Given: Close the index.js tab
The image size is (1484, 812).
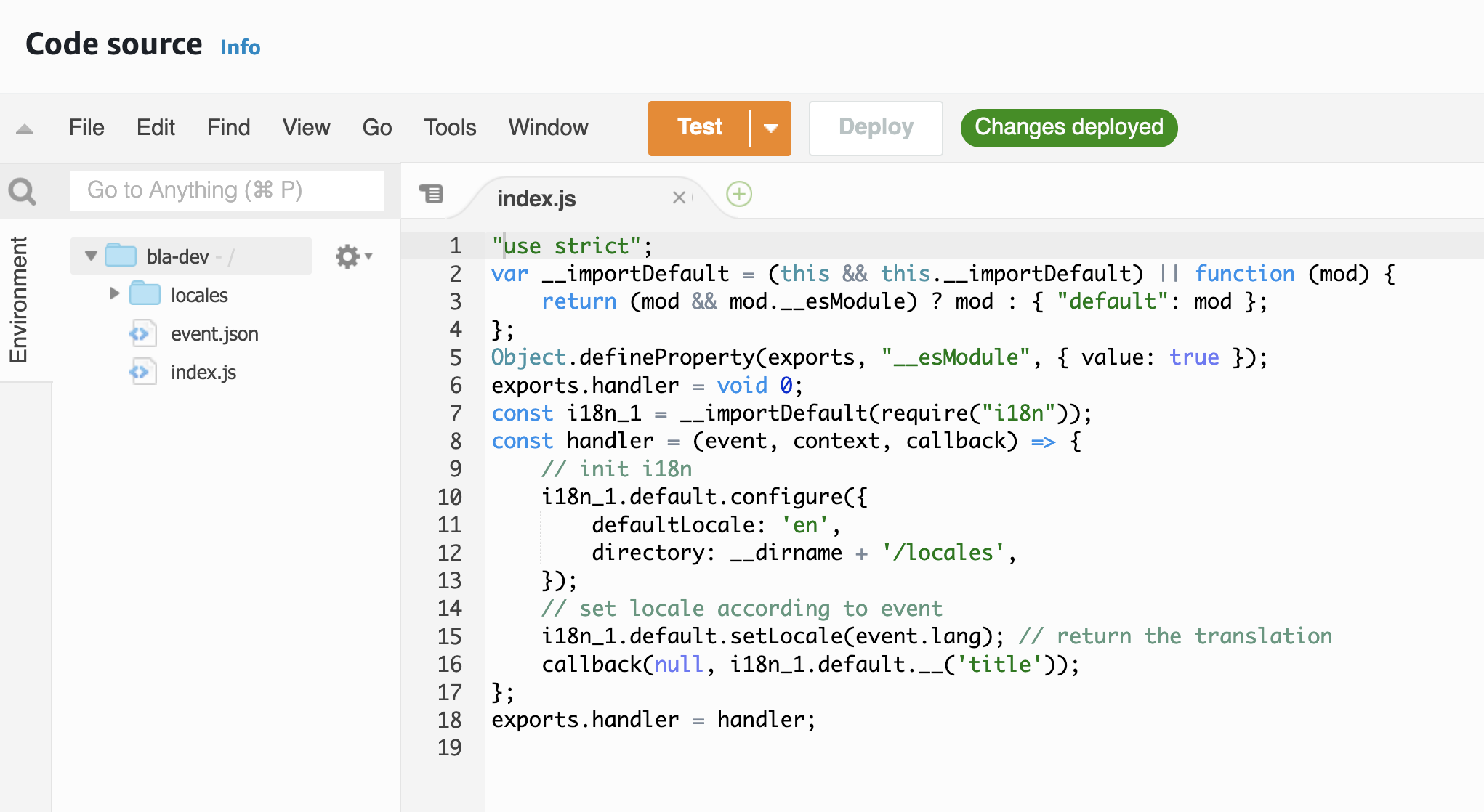Looking at the screenshot, I should pyautogui.click(x=679, y=198).
